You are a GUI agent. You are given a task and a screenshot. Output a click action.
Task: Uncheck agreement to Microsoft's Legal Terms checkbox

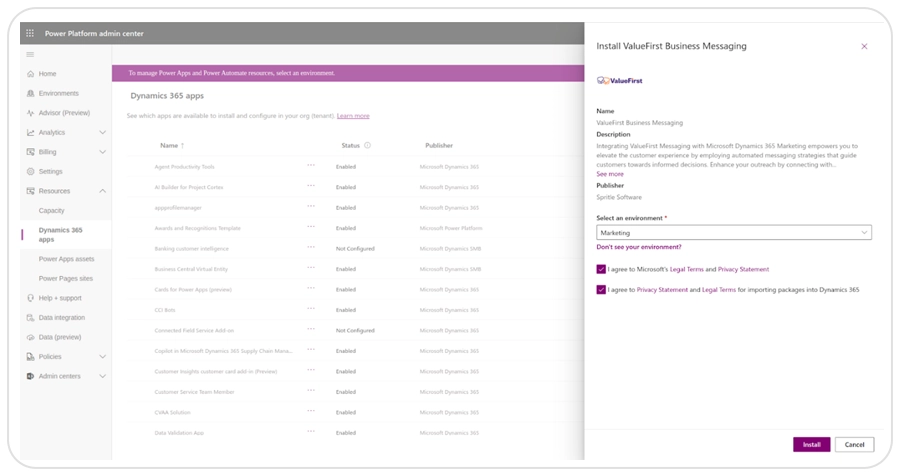click(601, 269)
